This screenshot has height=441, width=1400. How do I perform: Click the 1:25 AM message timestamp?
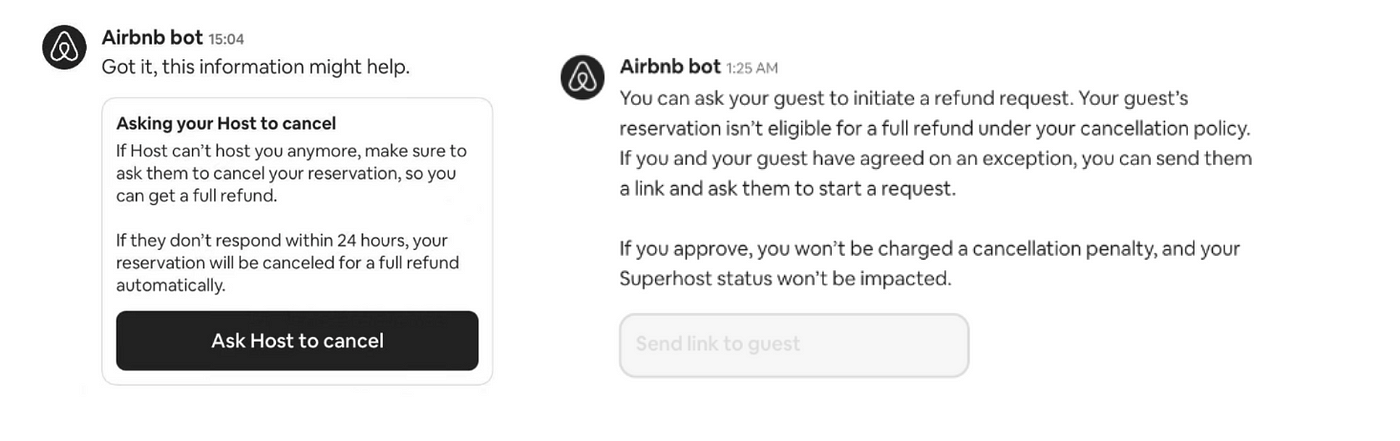[x=752, y=69]
